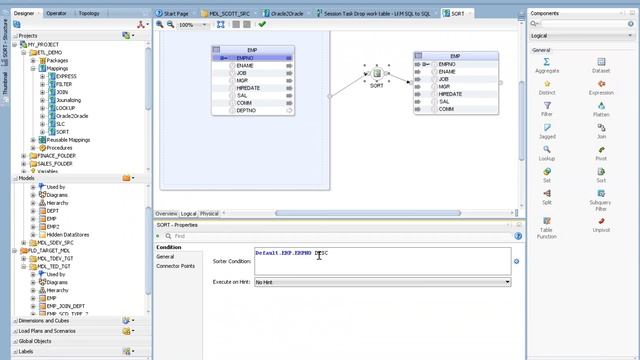Screen dimensions: 640x360
Task: Switch to the Physical view tab
Action: 209,213
